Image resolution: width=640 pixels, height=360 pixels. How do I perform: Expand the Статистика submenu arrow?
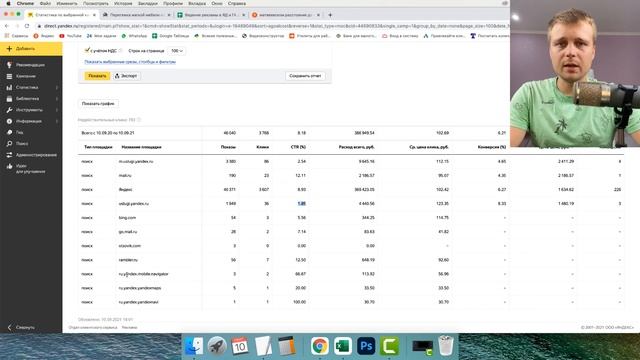(x=57, y=87)
